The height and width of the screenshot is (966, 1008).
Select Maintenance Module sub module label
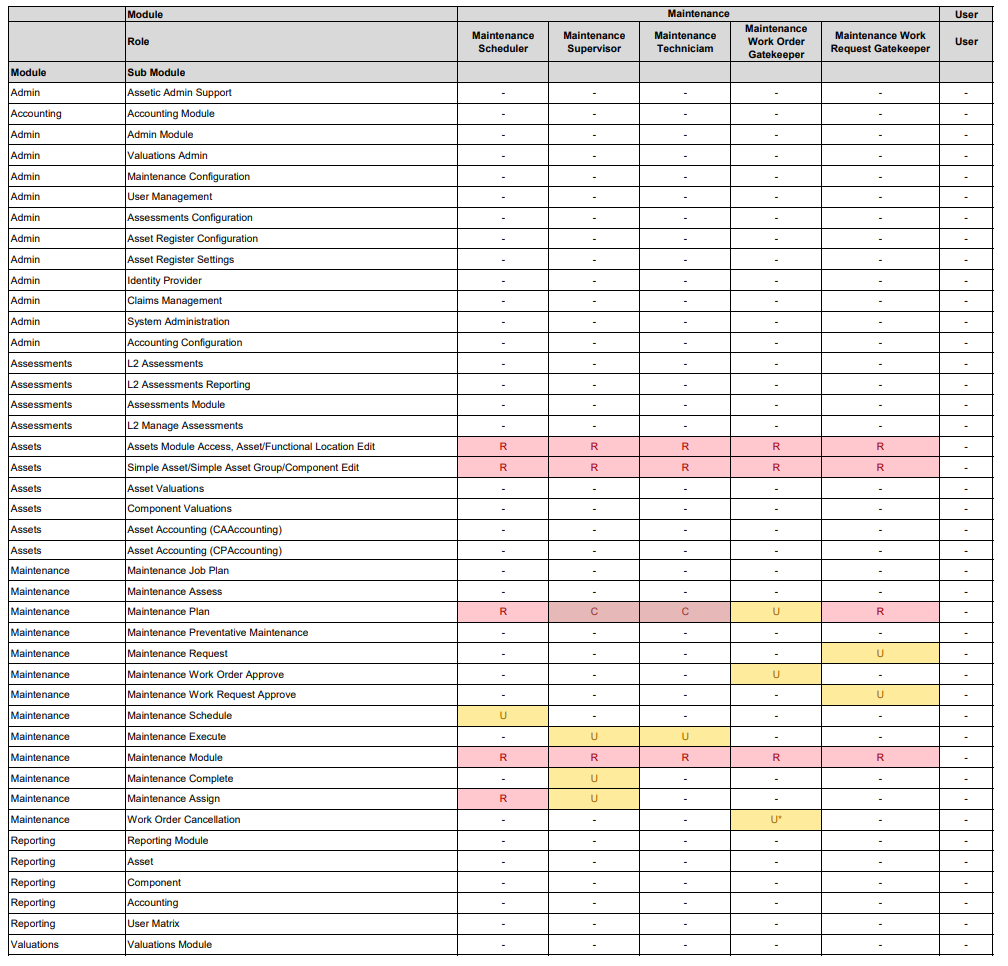click(175, 758)
